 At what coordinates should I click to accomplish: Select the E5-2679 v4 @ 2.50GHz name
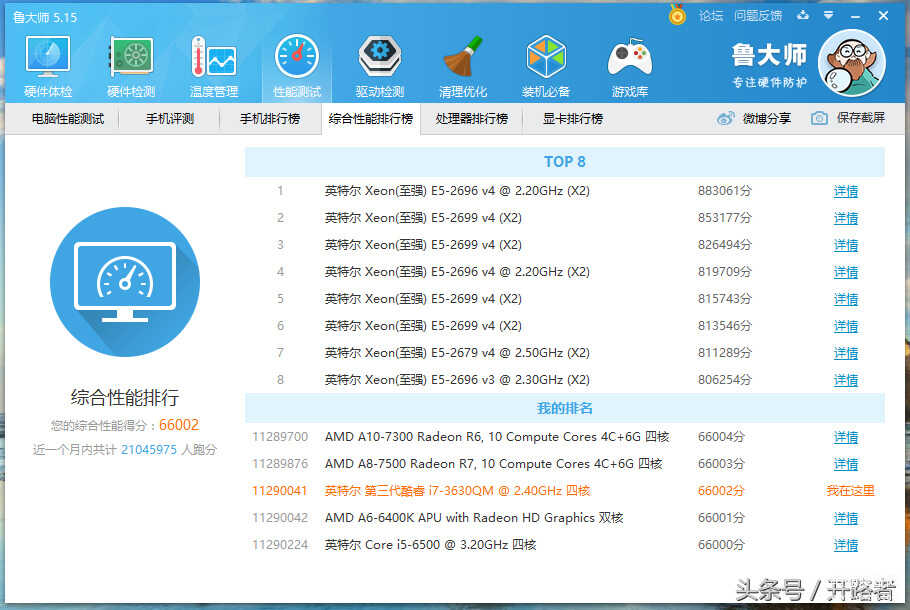point(457,353)
